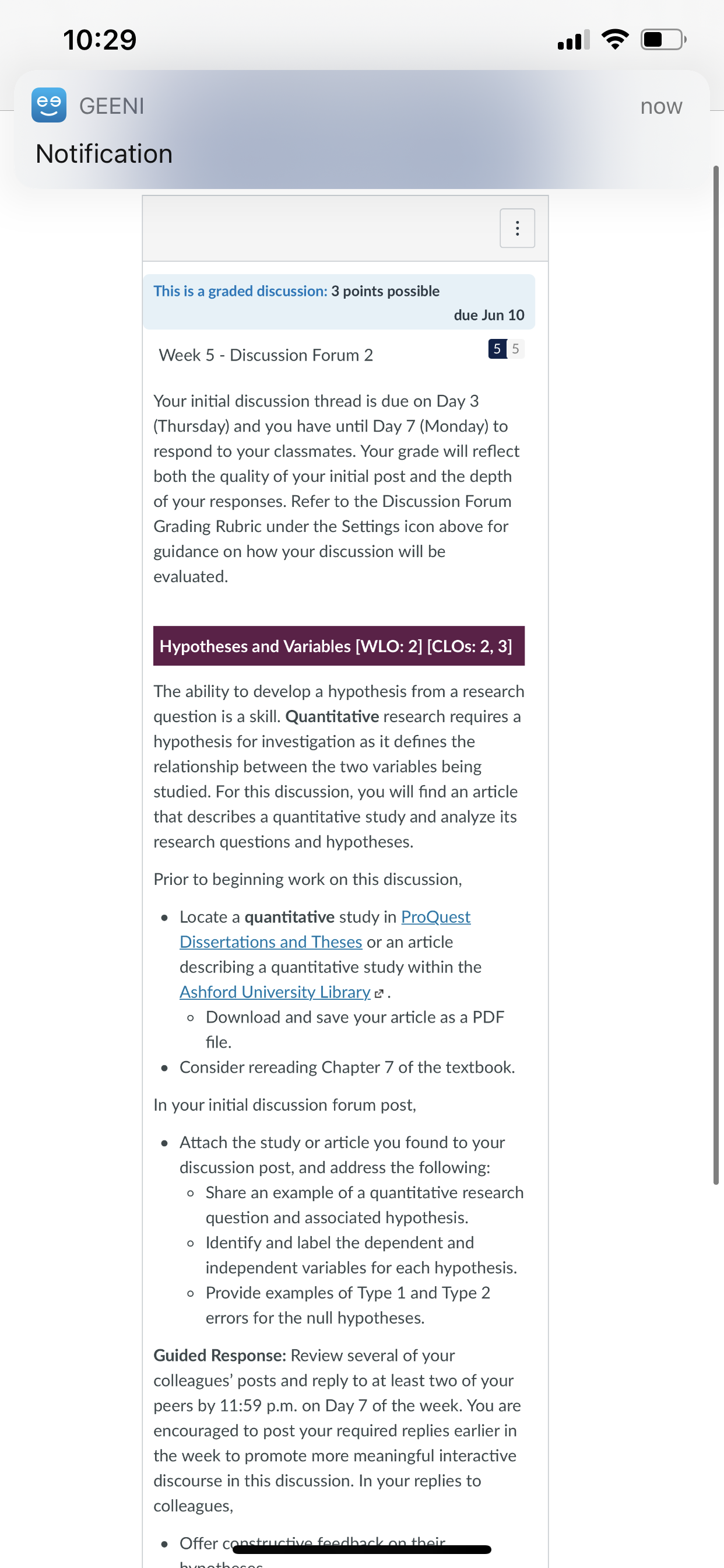The height and width of the screenshot is (1568, 724).
Task: Tap the graded discussion 3 points banner
Action: [339, 302]
